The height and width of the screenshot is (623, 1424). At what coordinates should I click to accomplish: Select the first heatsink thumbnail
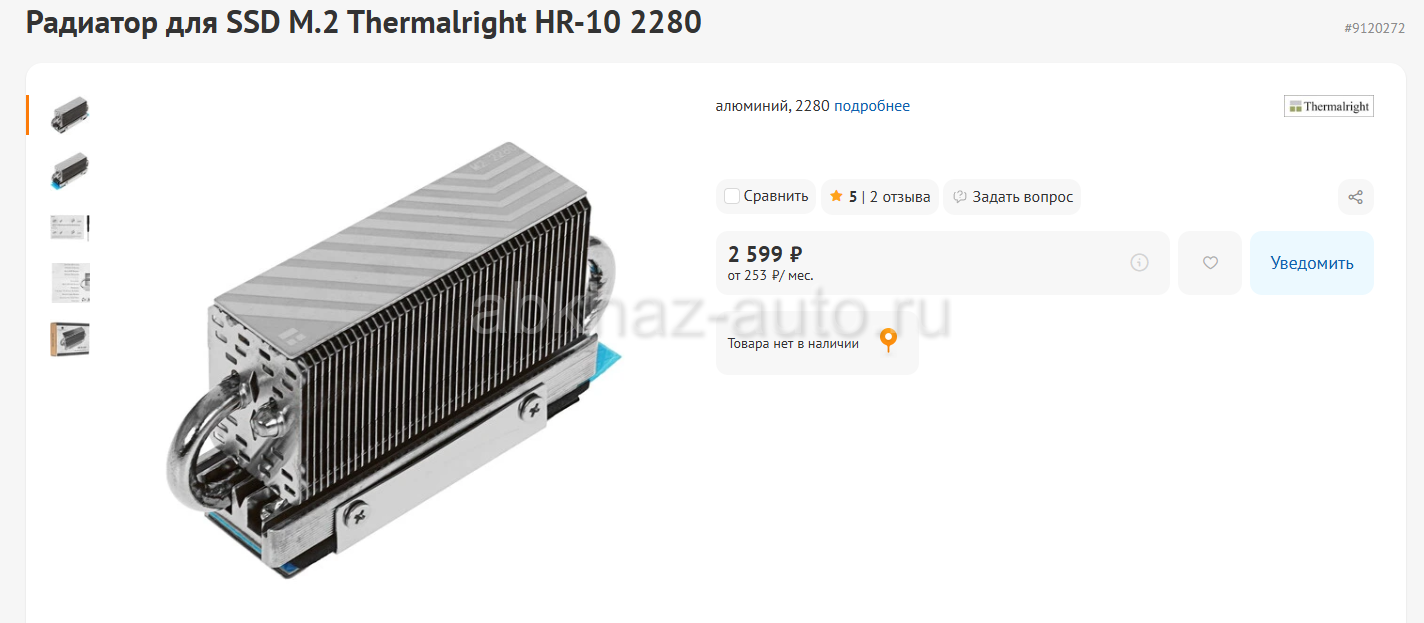point(70,114)
